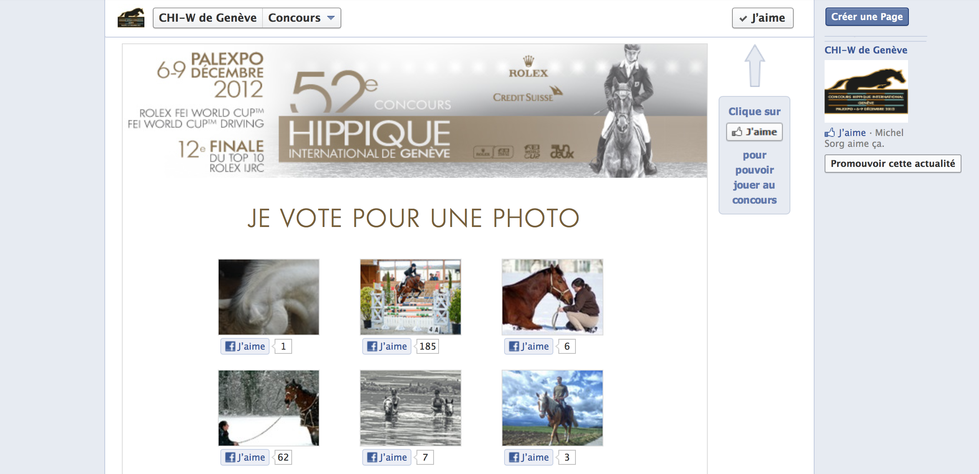Like the snowy lunging photo with 62 votes
This screenshot has width=979, height=474.
click(x=245, y=457)
